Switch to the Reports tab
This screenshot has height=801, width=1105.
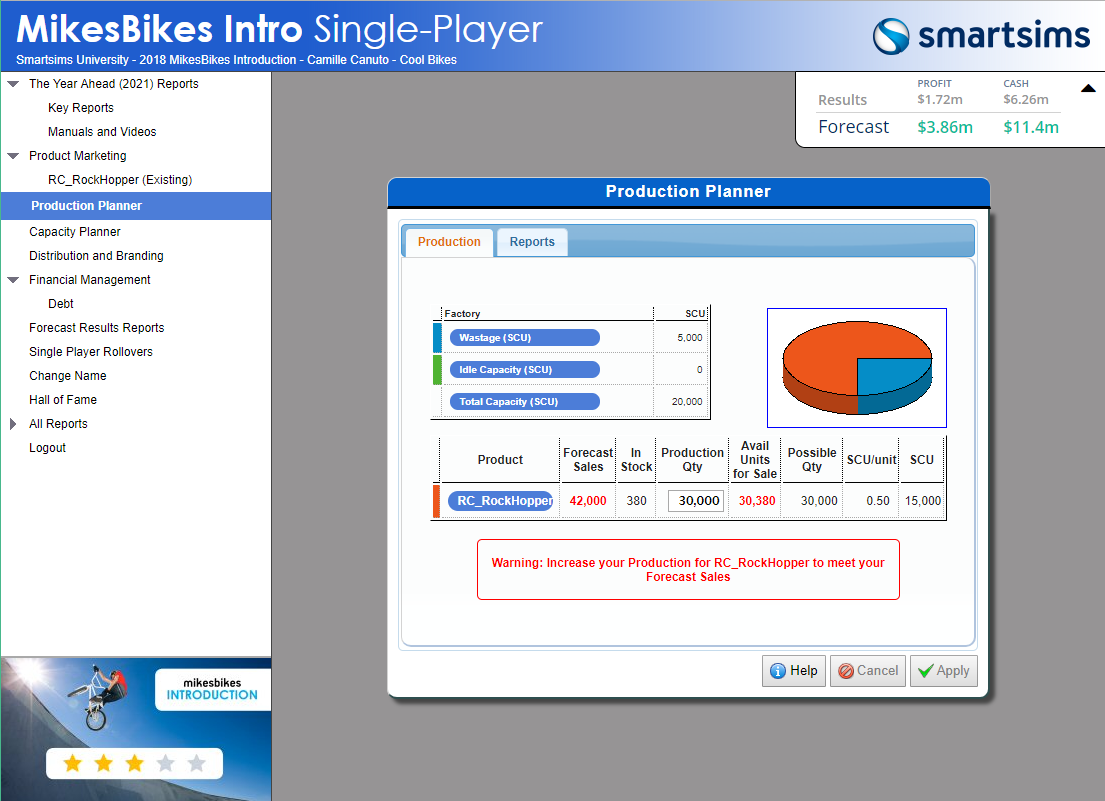532,242
